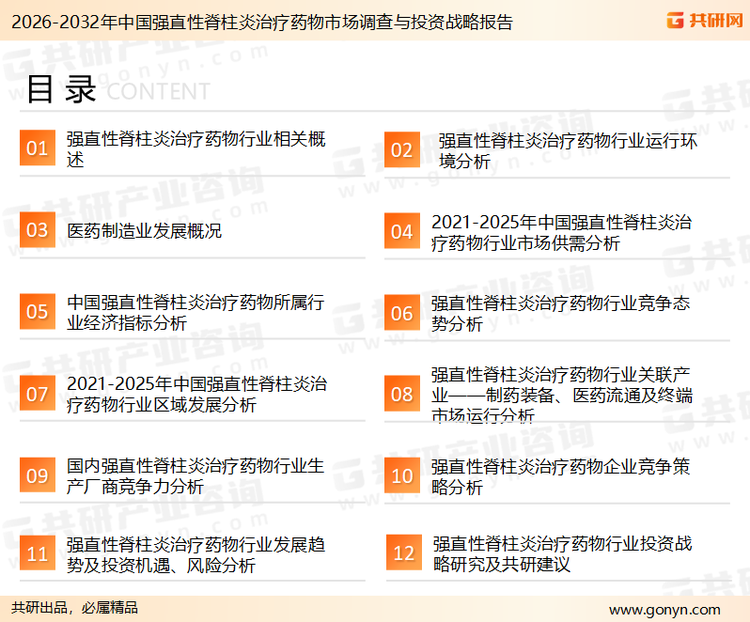Open 强直性脊柱炎治疗药物企业竞争策略分析 chapter
The width and height of the screenshot is (750, 622).
tap(560, 476)
